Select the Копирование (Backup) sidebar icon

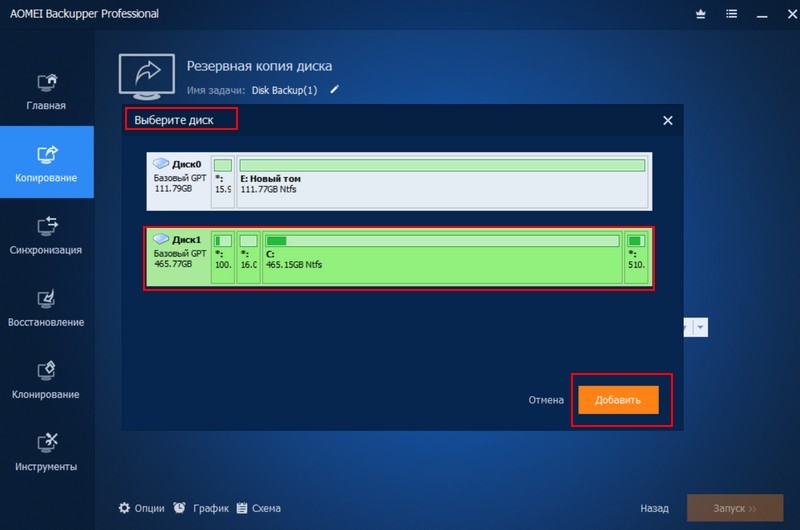tap(47, 163)
